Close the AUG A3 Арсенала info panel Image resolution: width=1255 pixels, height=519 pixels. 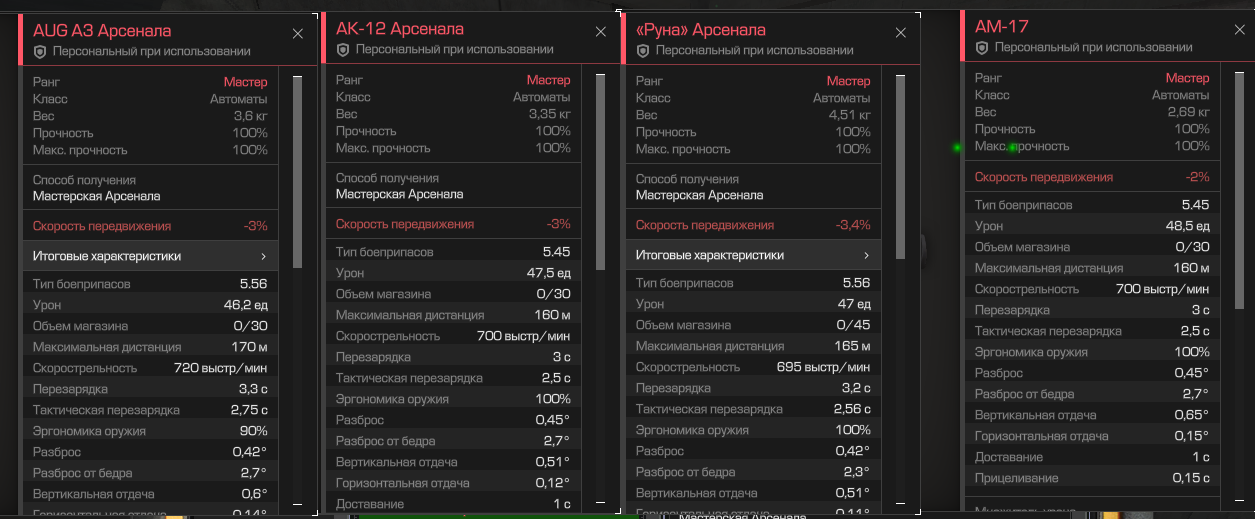(297, 33)
